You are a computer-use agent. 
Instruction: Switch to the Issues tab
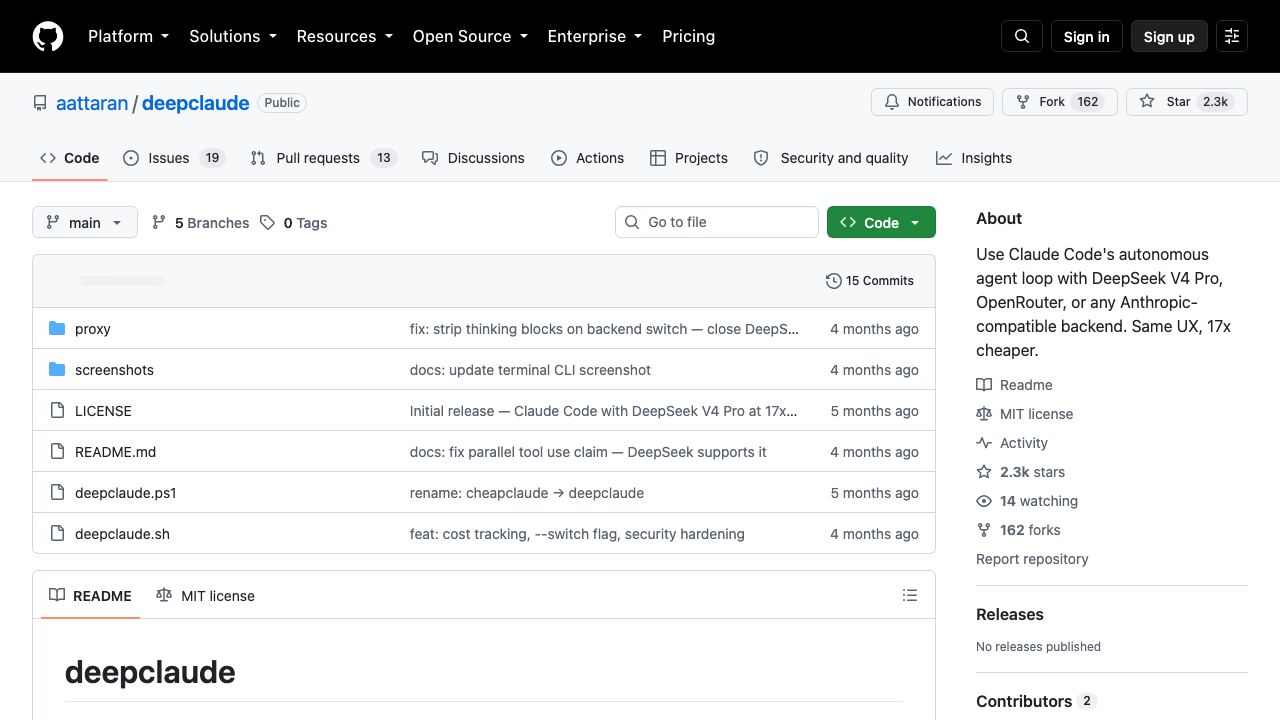tap(174, 158)
